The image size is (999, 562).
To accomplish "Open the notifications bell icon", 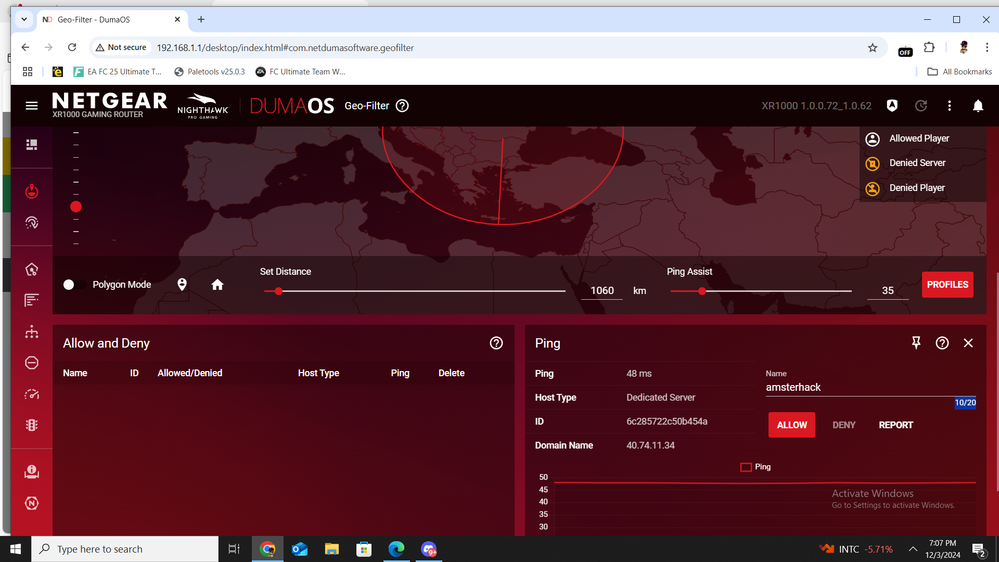I will [x=978, y=106].
